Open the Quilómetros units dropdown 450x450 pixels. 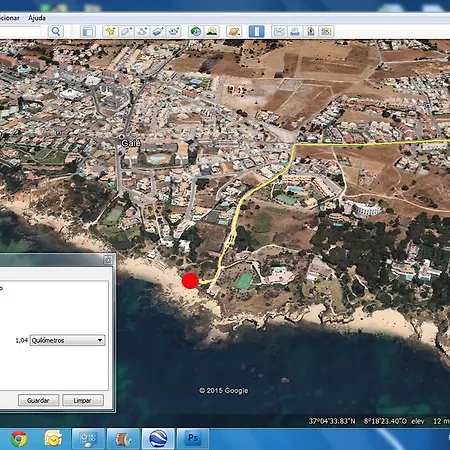[x=68, y=340]
